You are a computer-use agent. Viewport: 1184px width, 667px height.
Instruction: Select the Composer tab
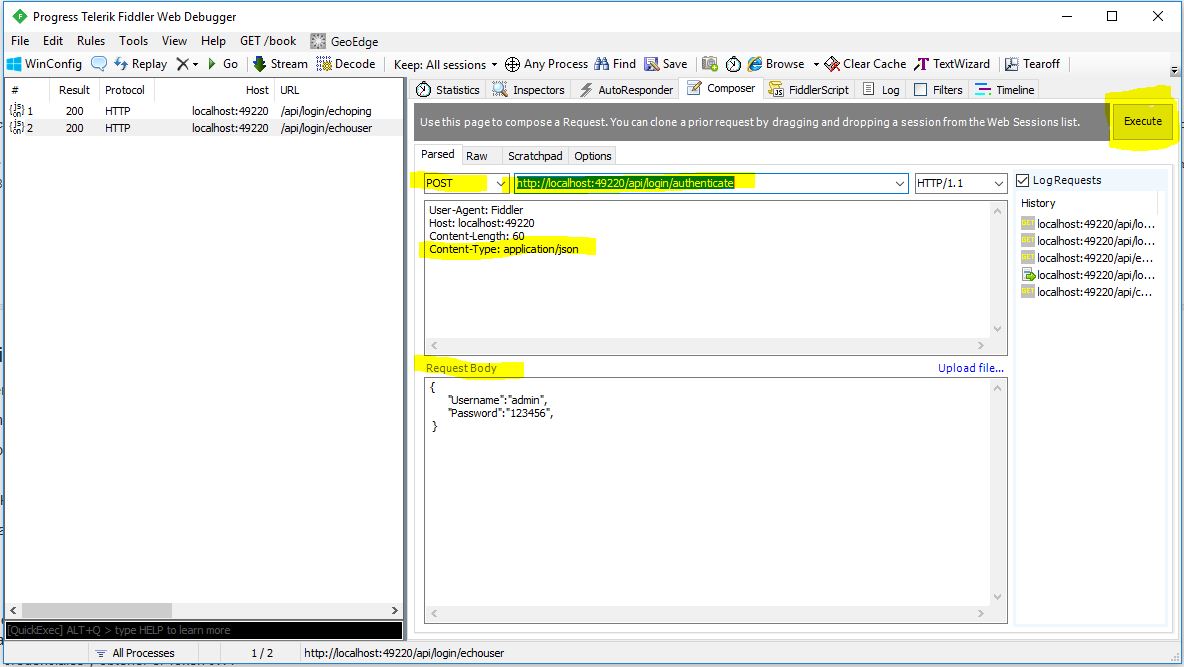click(x=721, y=88)
